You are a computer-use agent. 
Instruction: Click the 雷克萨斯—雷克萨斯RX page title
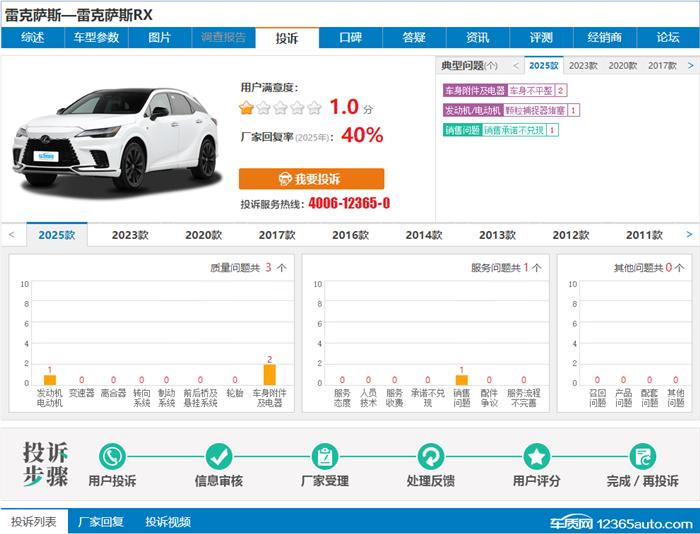[x=79, y=15]
